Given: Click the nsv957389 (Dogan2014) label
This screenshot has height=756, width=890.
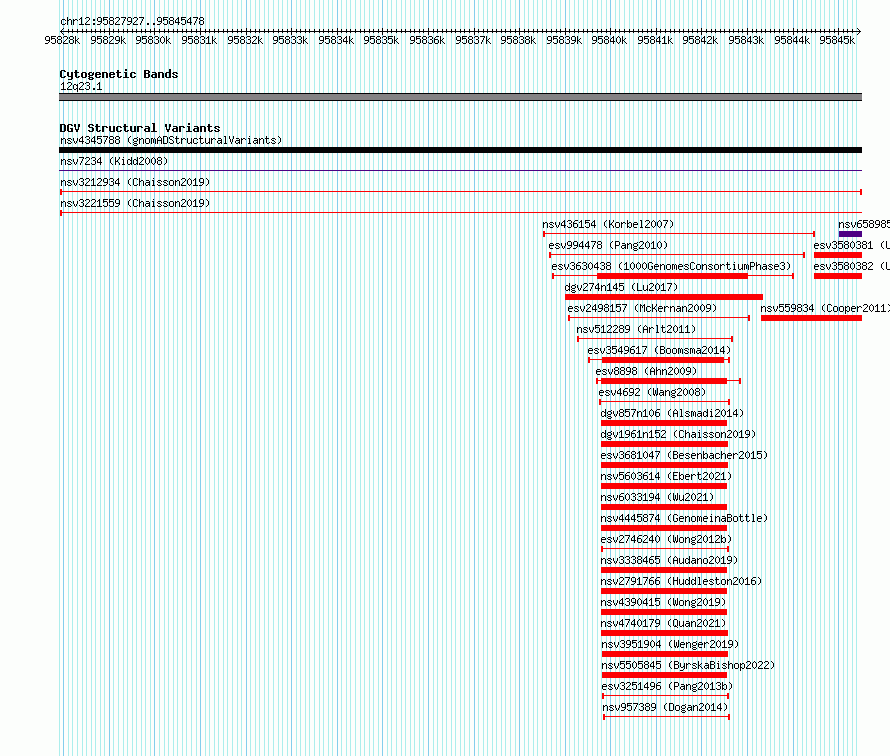Looking at the screenshot, I should click(665, 707).
